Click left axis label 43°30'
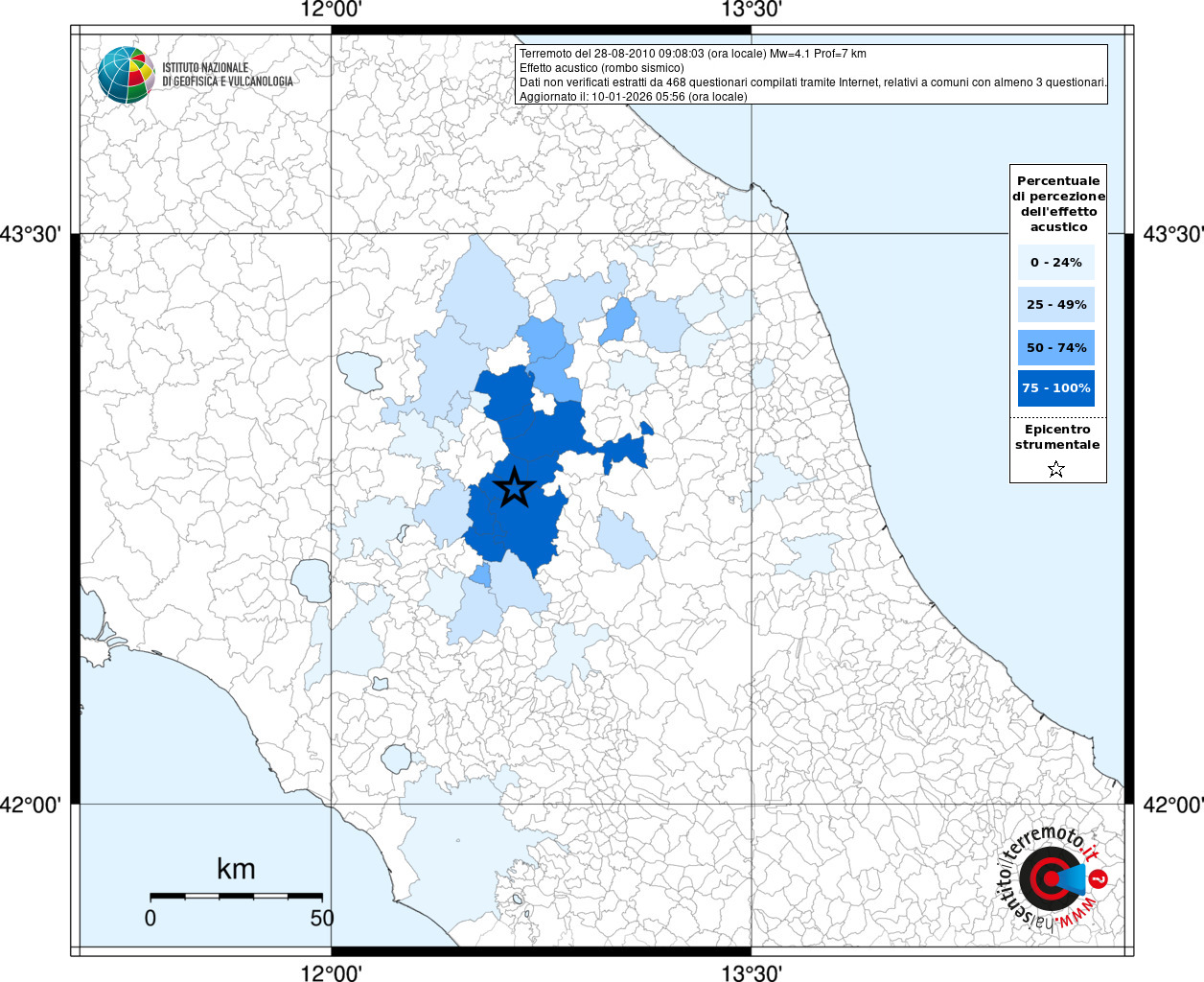The height and width of the screenshot is (982, 1204). pos(30,234)
